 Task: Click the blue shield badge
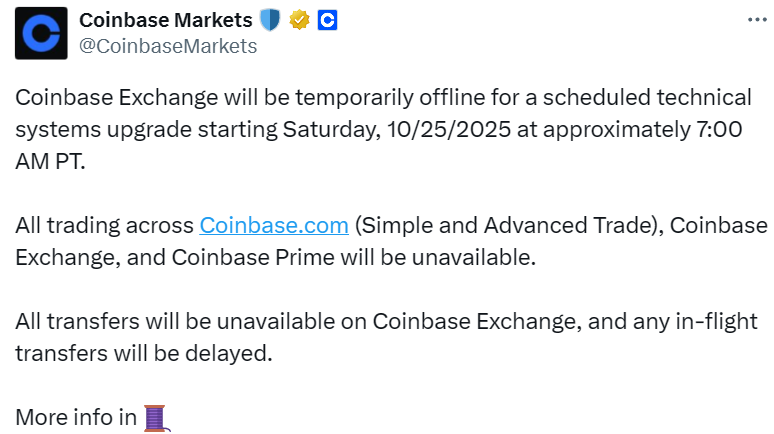270,19
